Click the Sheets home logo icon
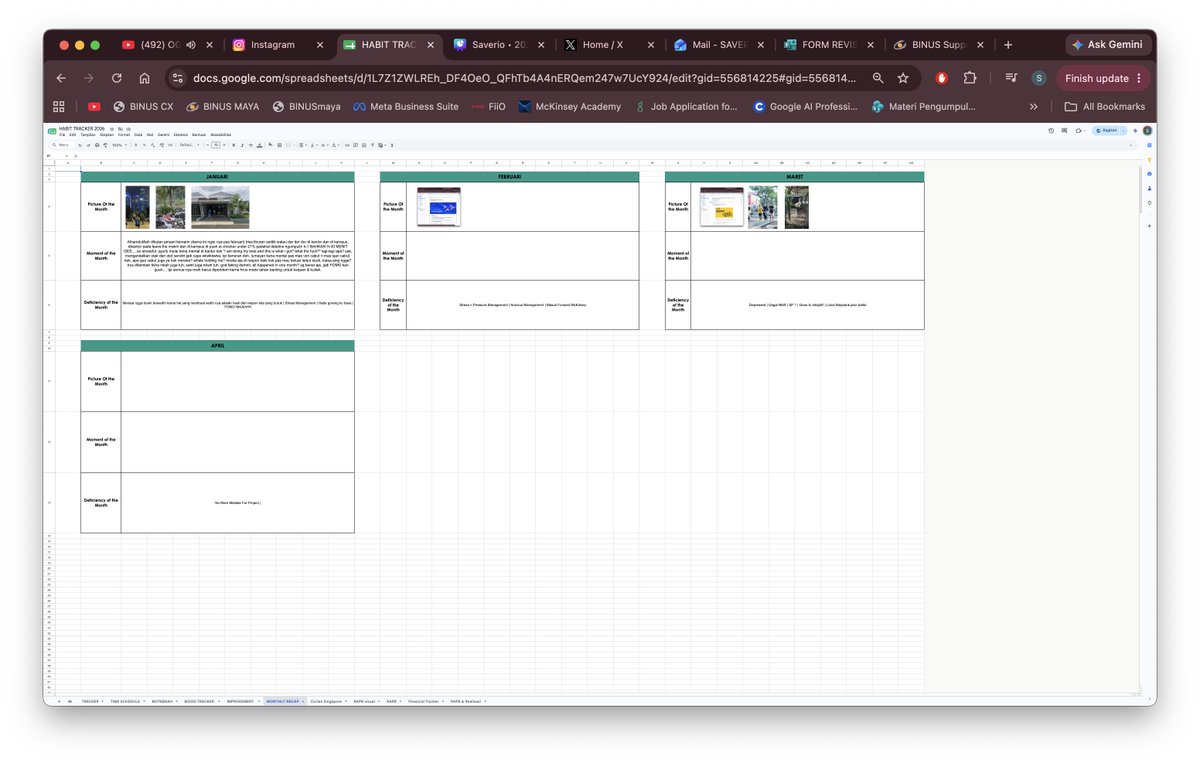 click(51, 131)
